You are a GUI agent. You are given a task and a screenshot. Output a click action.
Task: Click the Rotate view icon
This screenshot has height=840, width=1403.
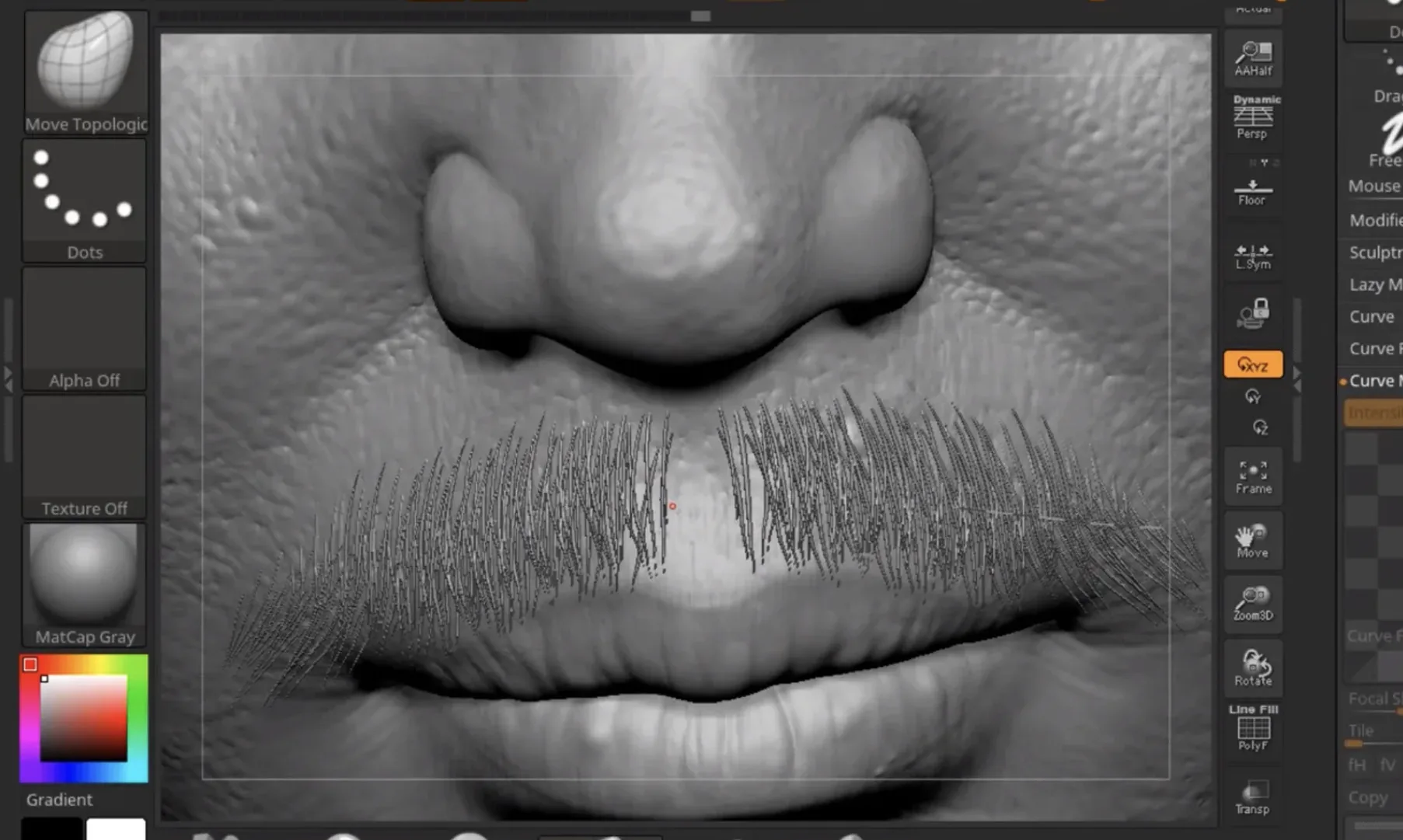[x=1253, y=668]
